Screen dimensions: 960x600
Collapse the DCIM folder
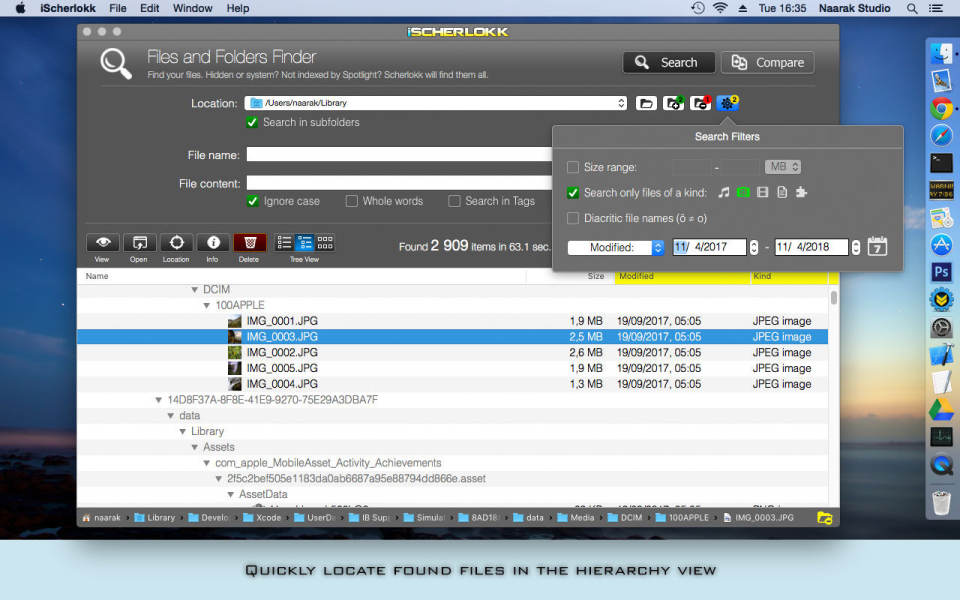tap(194, 290)
